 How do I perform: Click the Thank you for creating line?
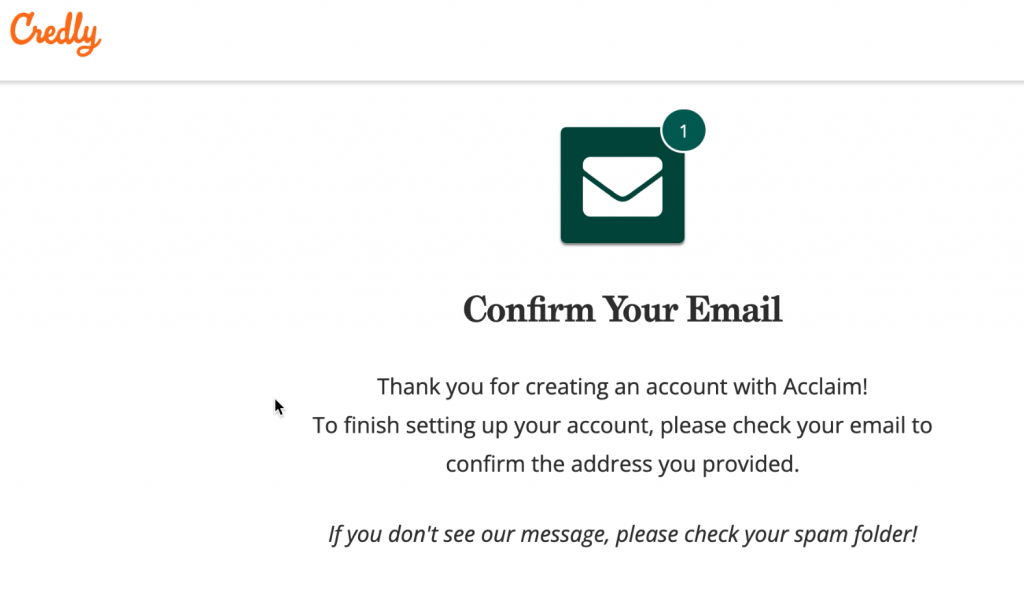(622, 387)
